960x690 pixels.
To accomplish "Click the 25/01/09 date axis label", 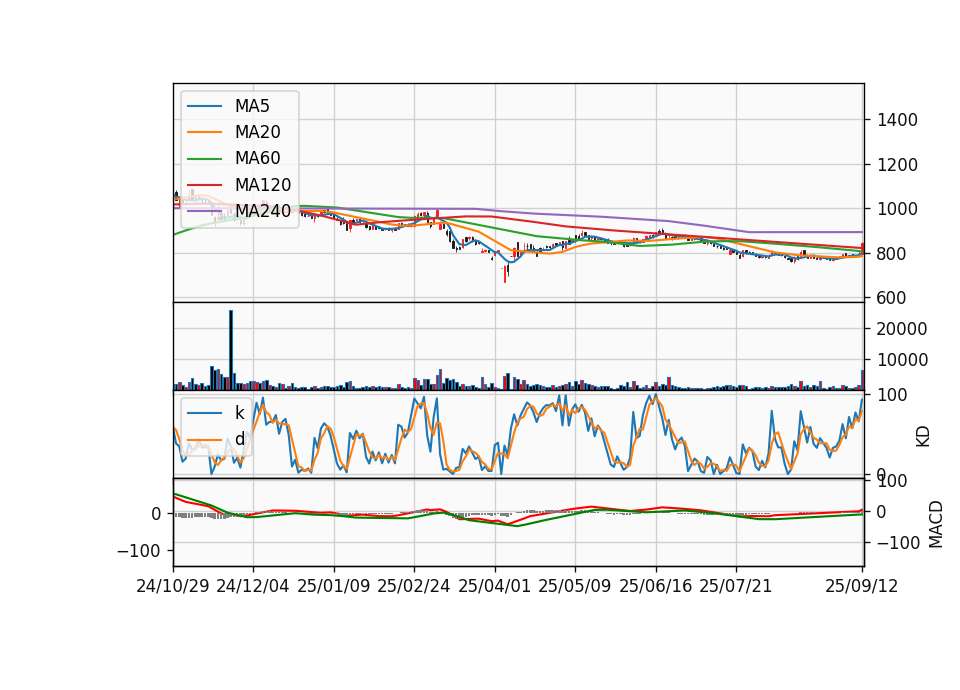I will pos(334,587).
